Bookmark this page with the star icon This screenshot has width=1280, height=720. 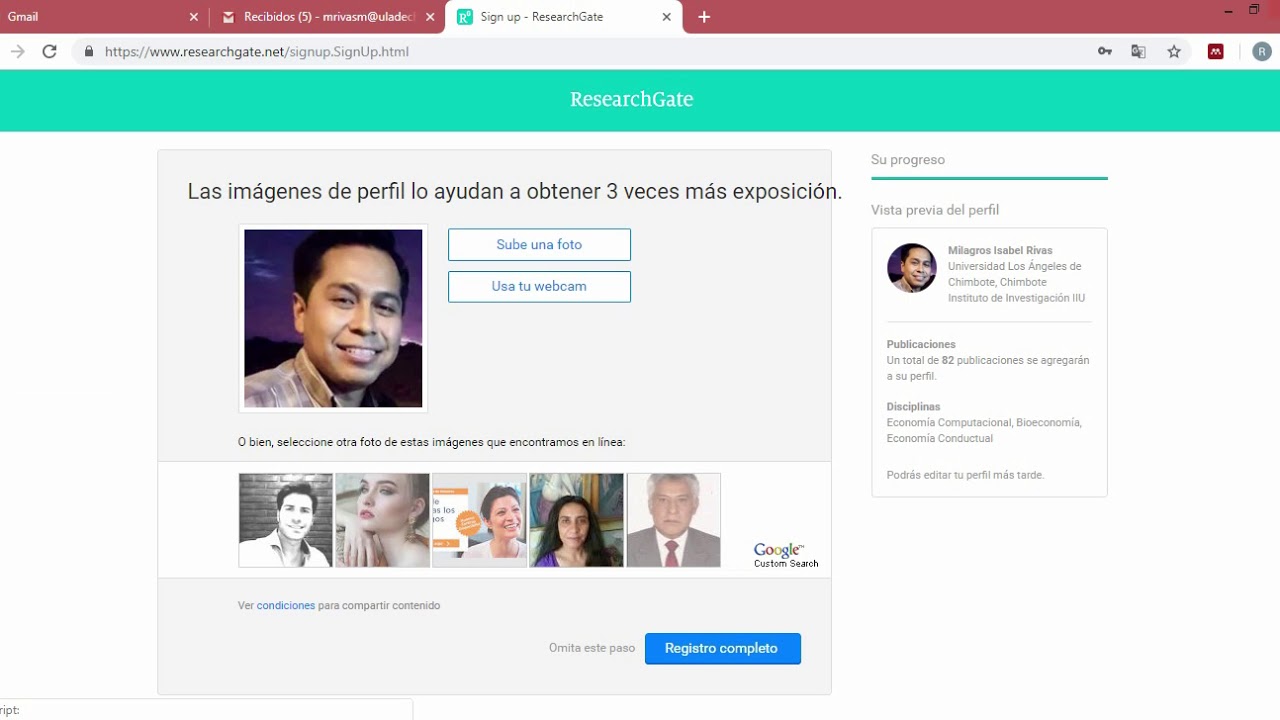[x=1174, y=51]
